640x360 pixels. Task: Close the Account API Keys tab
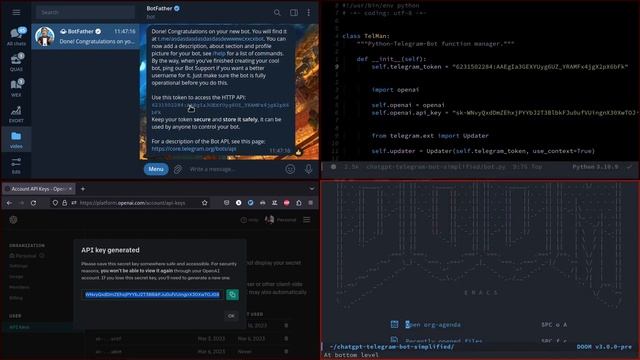(70, 189)
